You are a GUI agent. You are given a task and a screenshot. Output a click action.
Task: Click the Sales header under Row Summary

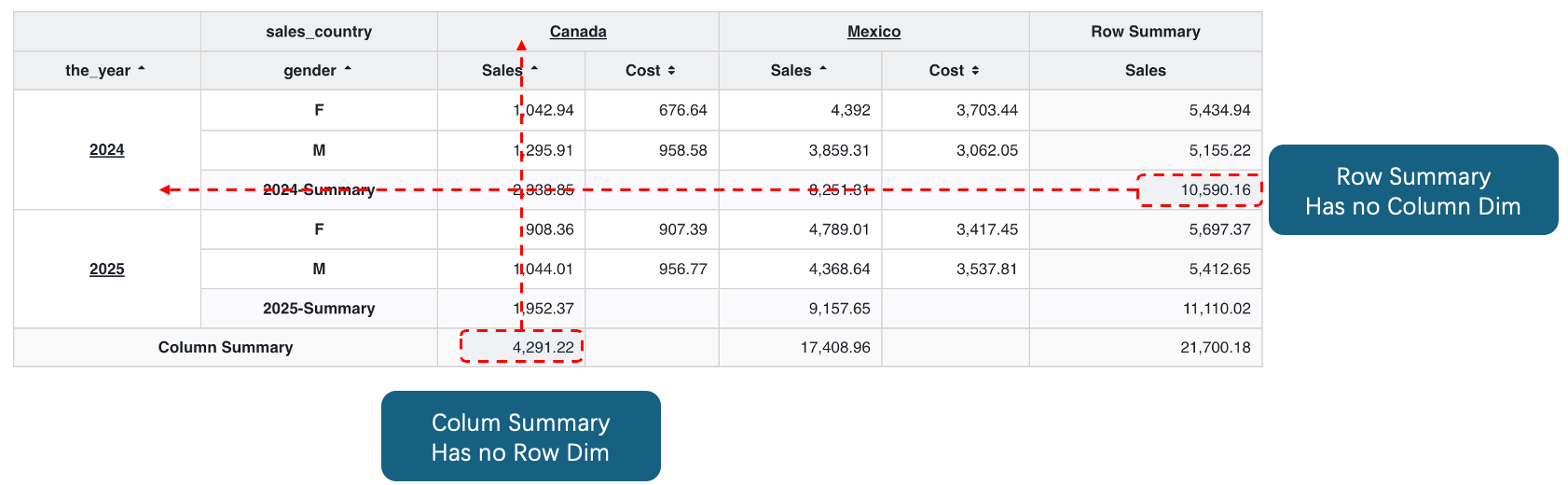coord(1146,71)
